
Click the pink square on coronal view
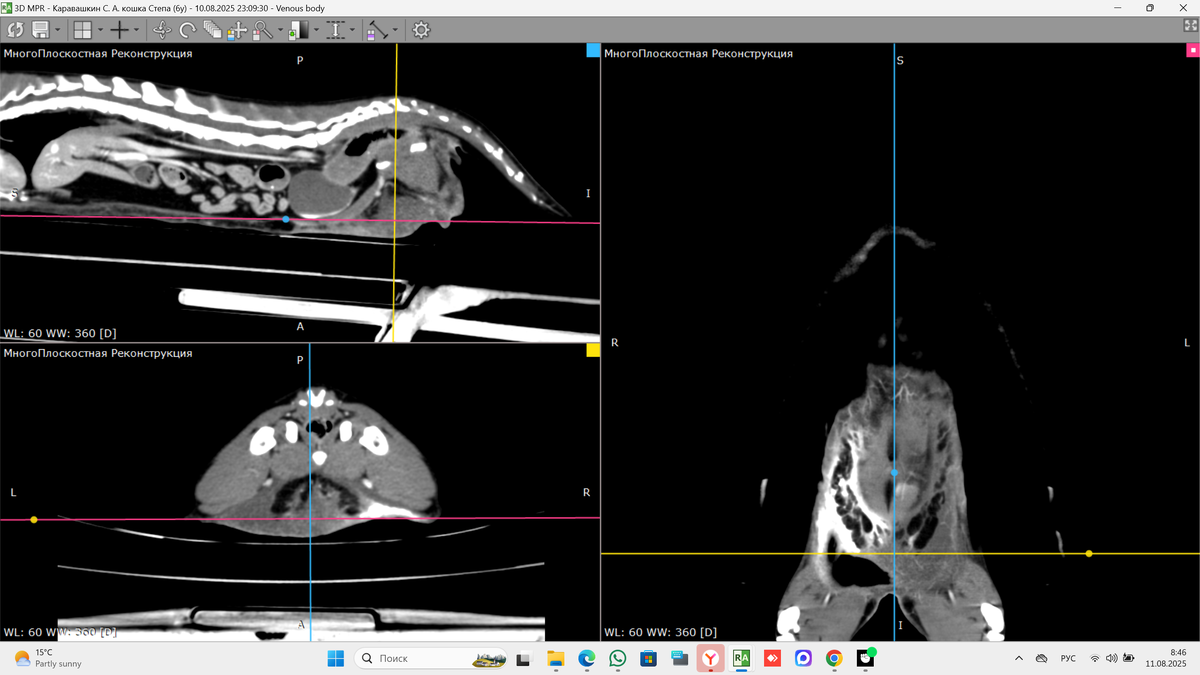tap(1192, 50)
